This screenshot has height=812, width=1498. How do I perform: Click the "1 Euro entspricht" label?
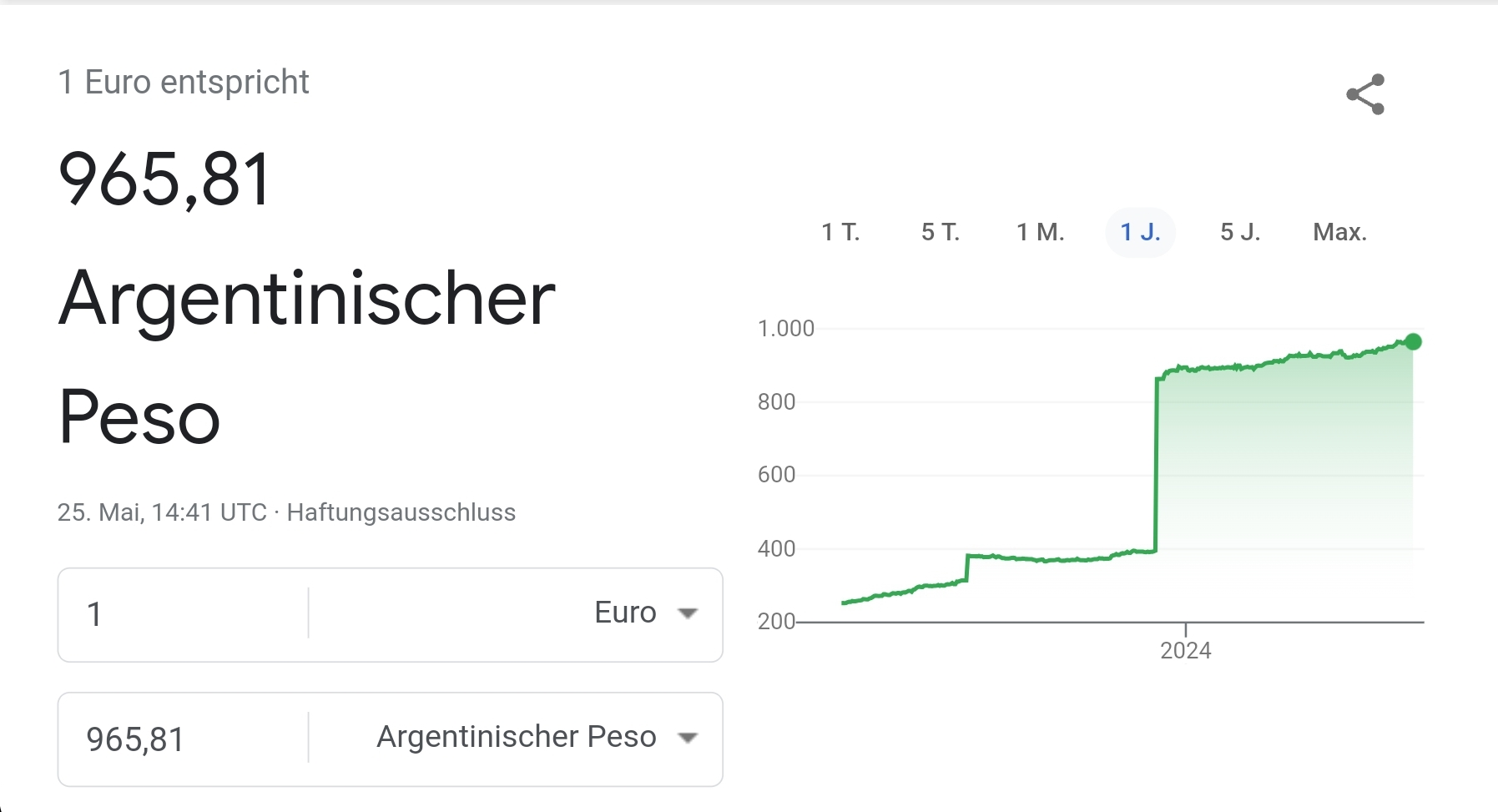184,83
